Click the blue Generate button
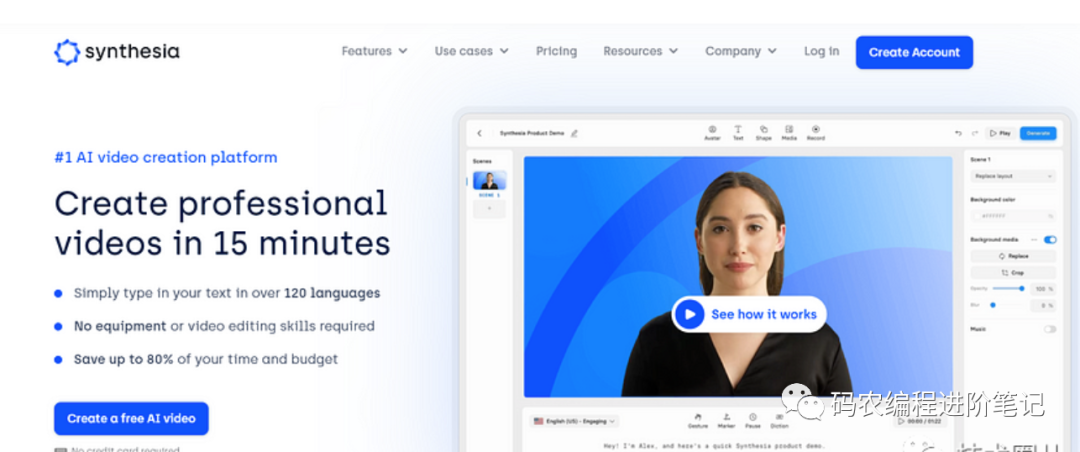Viewport: 1080px width, 452px height. pyautogui.click(x=1038, y=133)
